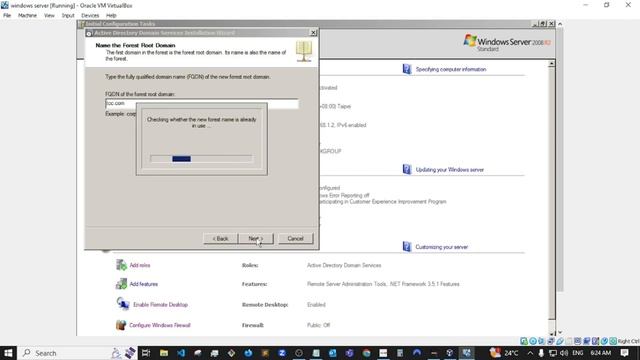This screenshot has height=360, width=640.
Task: Click the microphone tray icon
Action: coord(541,353)
